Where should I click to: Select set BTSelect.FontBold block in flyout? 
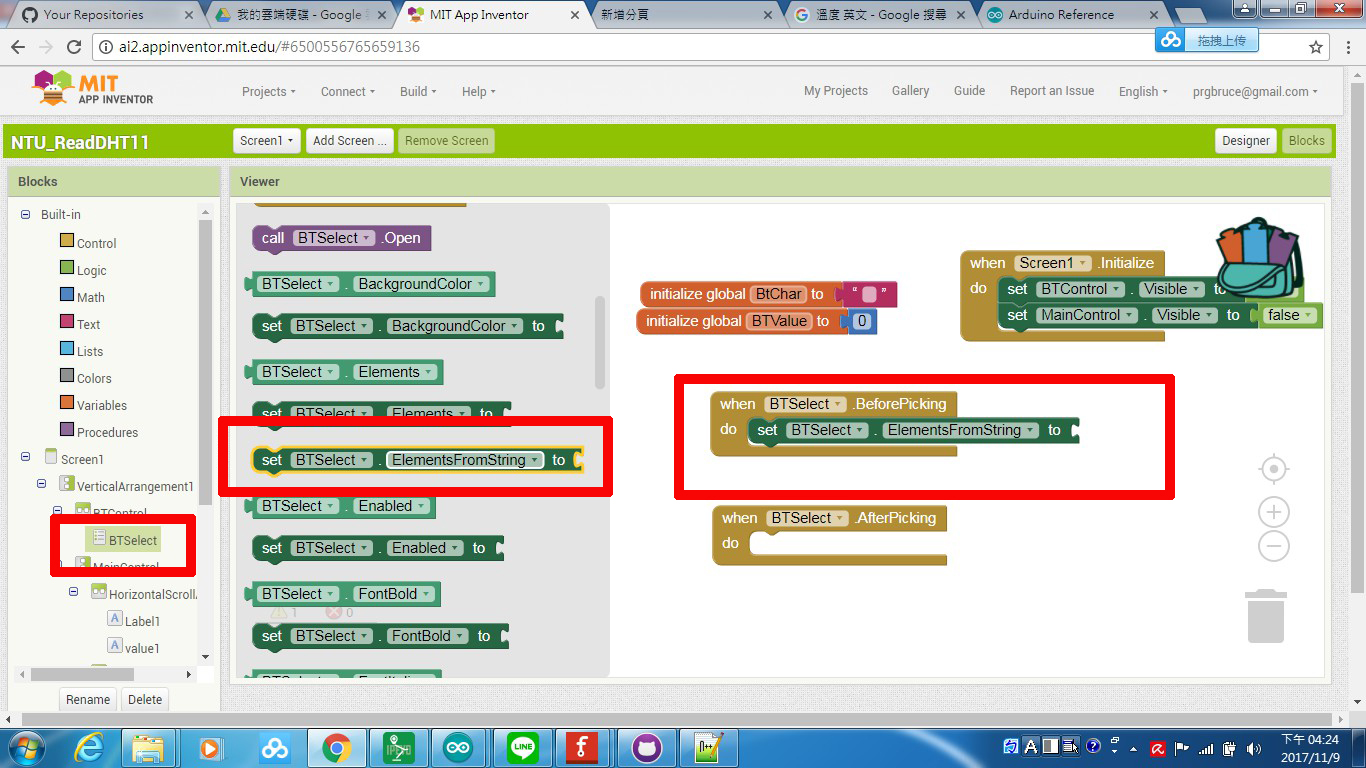[x=380, y=636]
